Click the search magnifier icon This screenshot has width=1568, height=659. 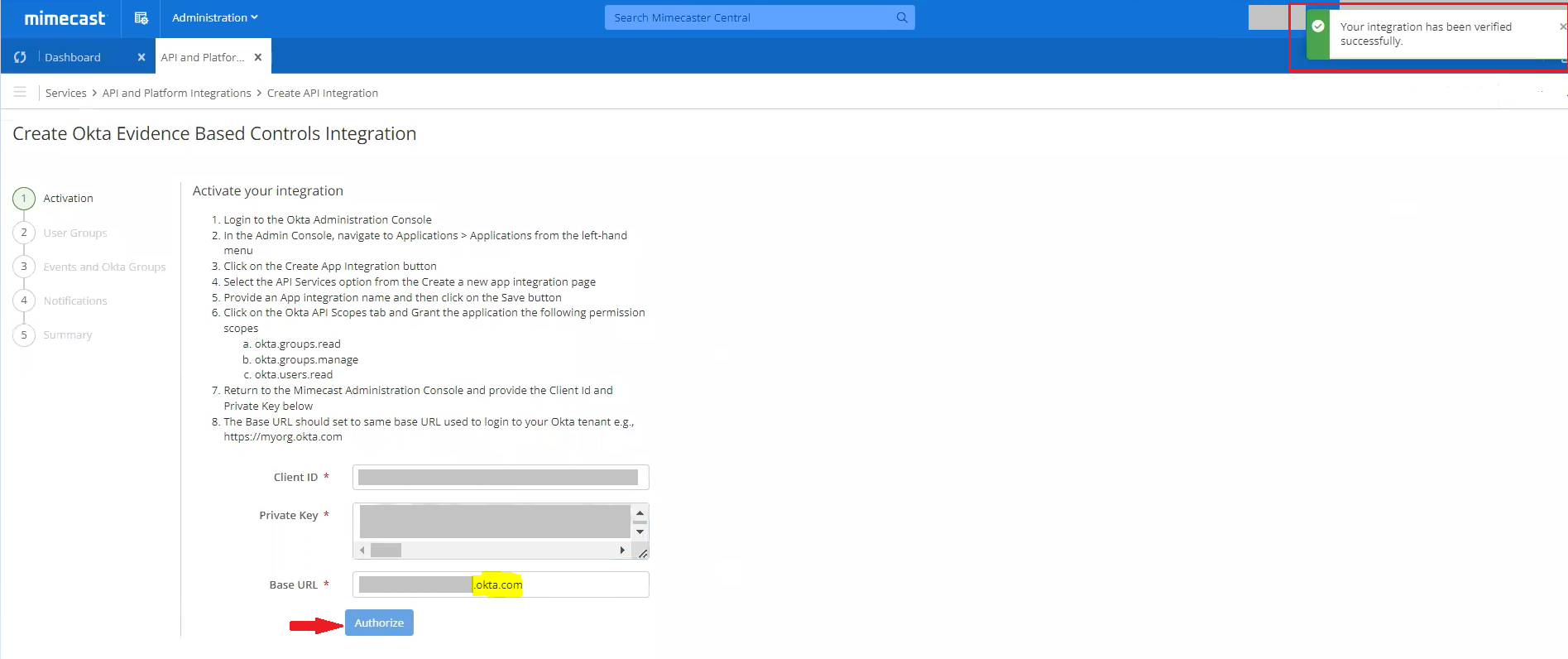click(x=901, y=17)
